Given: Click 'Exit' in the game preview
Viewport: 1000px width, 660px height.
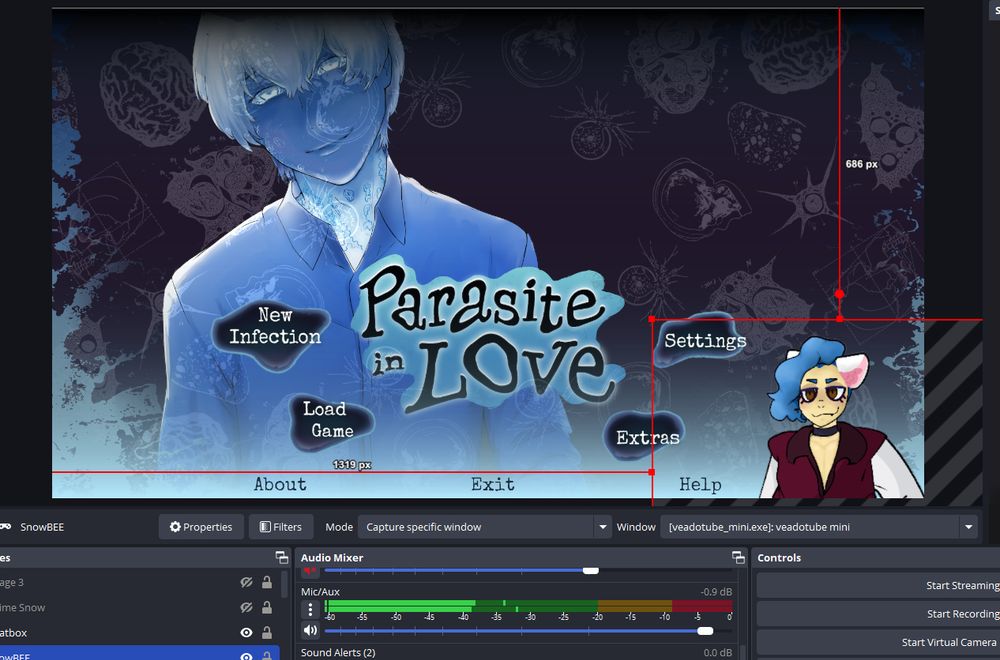Looking at the screenshot, I should coord(493,485).
